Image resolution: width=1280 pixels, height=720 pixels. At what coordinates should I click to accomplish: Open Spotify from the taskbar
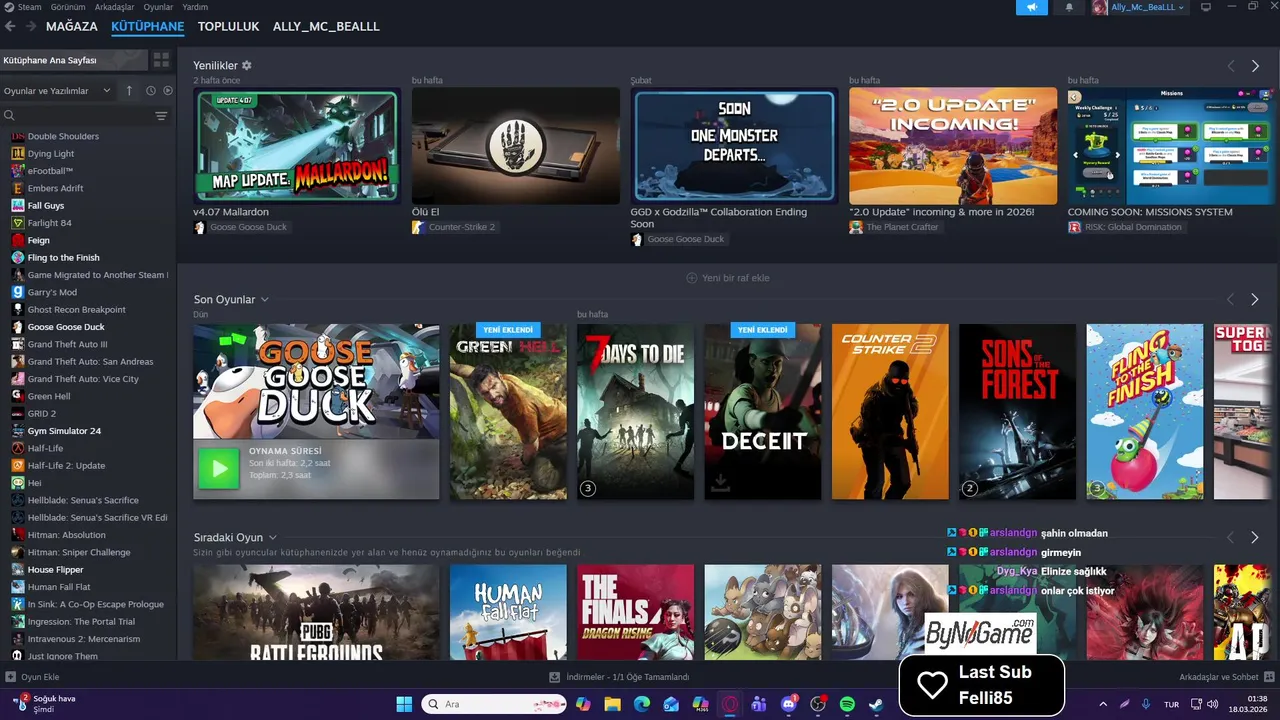click(x=847, y=704)
